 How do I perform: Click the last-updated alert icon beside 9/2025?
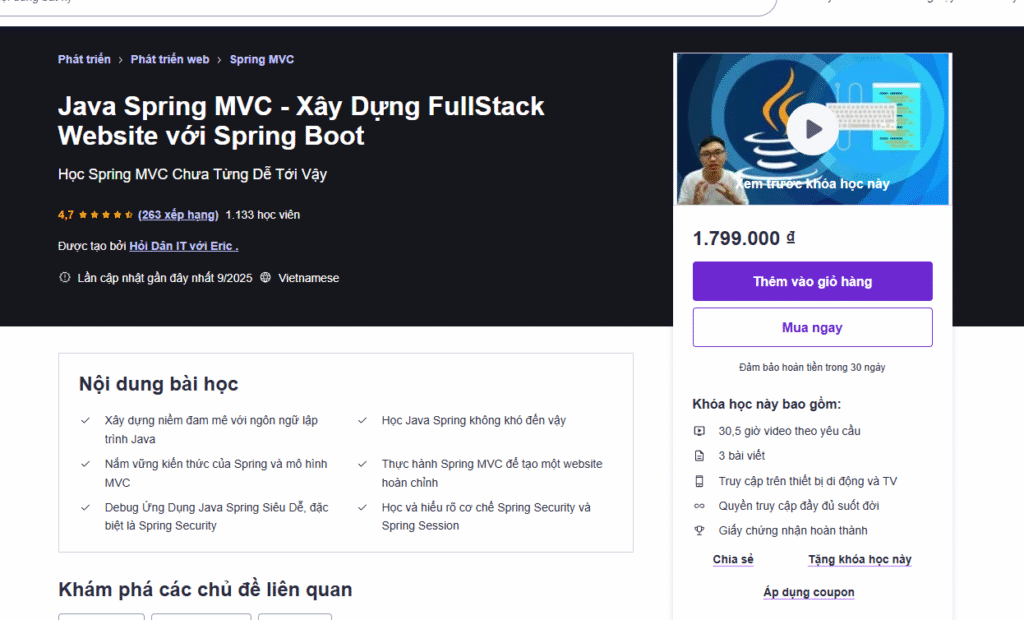(x=65, y=278)
